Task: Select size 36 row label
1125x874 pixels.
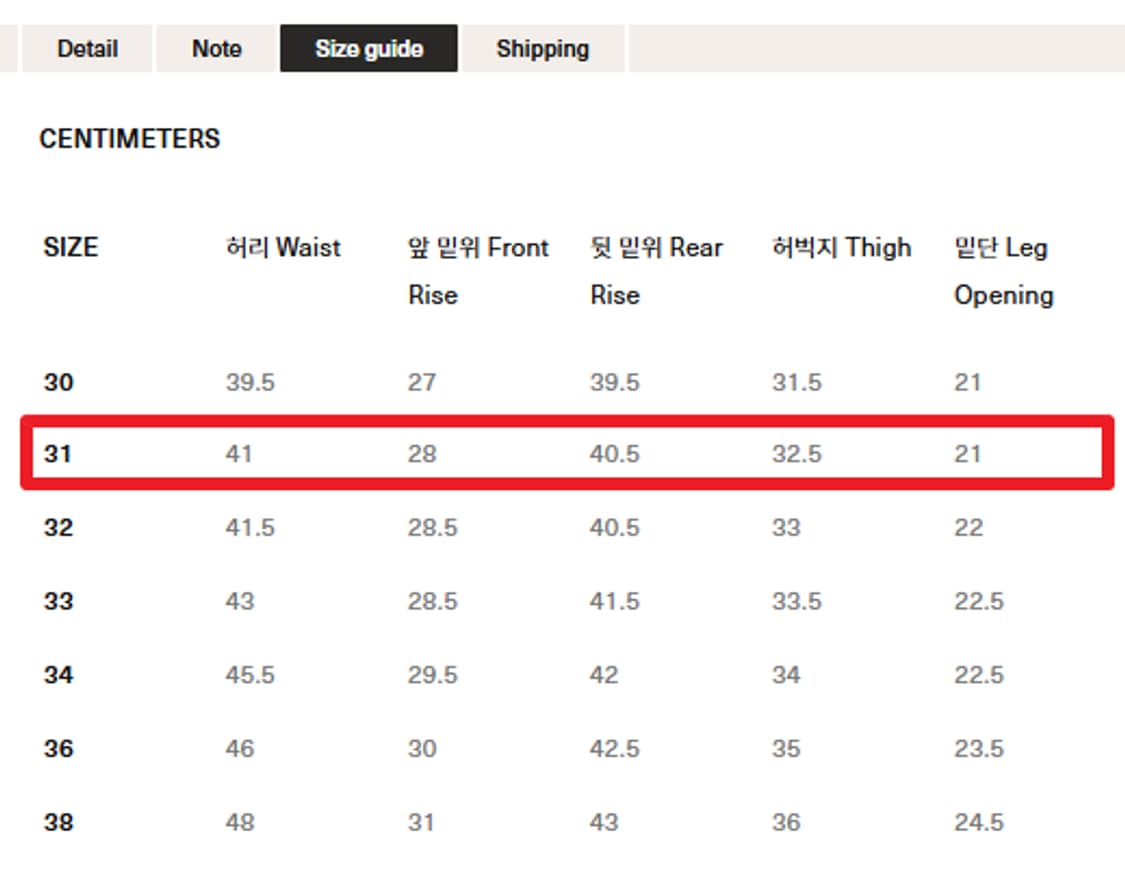Action: click(x=59, y=748)
